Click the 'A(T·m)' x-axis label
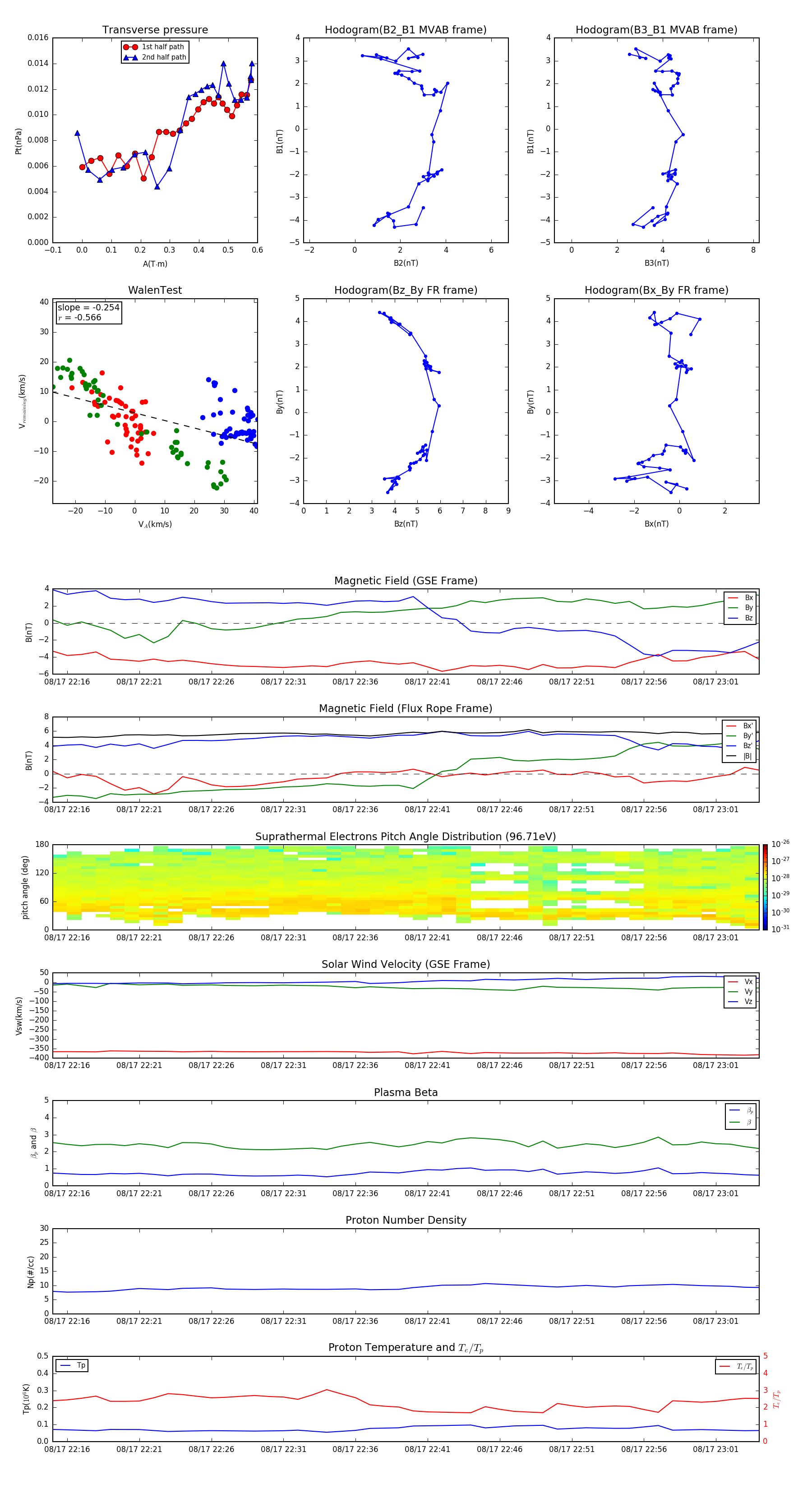 (x=155, y=264)
